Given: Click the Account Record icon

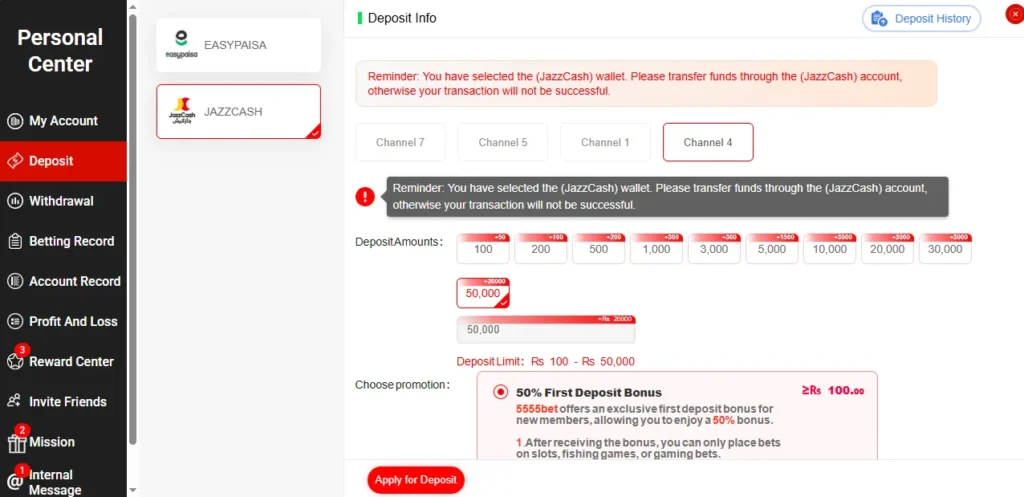Looking at the screenshot, I should click(x=15, y=281).
